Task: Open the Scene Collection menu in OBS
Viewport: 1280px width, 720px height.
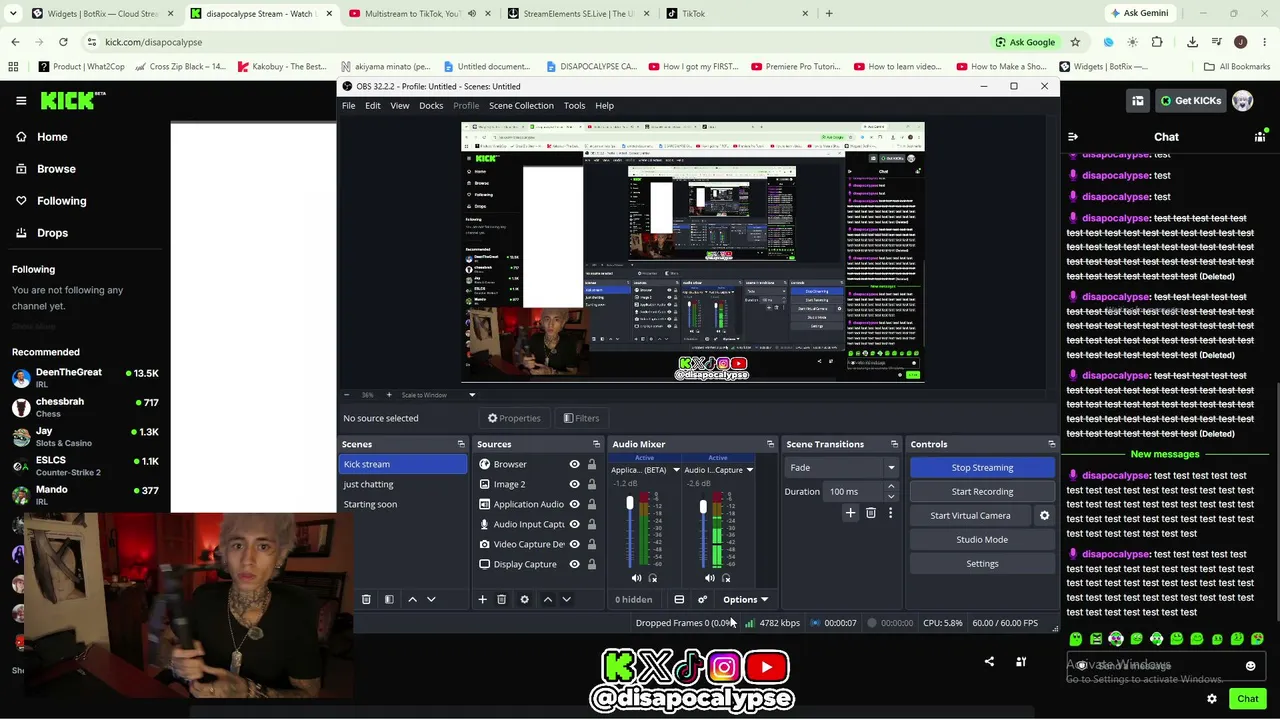Action: click(521, 105)
